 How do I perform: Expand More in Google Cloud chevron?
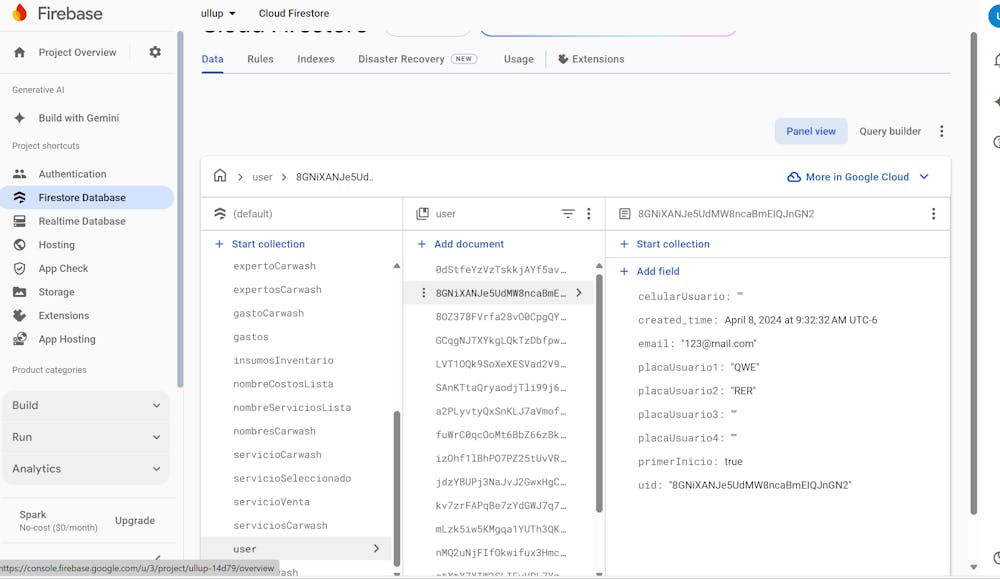[x=924, y=177]
